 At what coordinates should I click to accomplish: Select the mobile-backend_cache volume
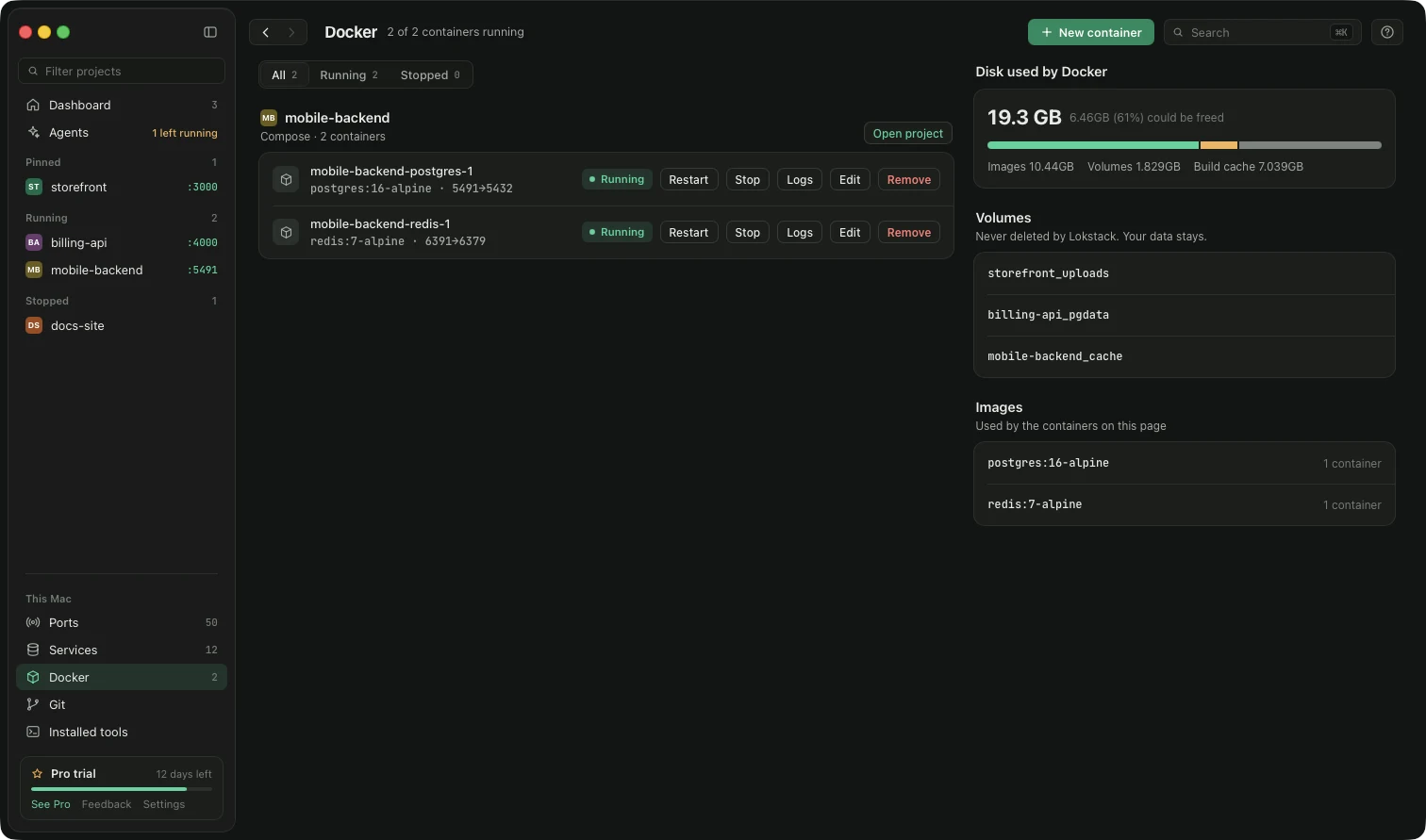click(1185, 356)
